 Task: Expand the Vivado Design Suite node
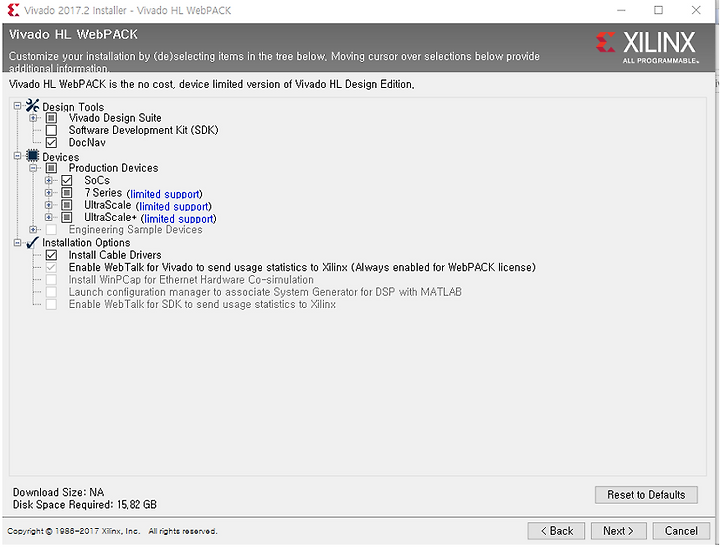(33, 118)
